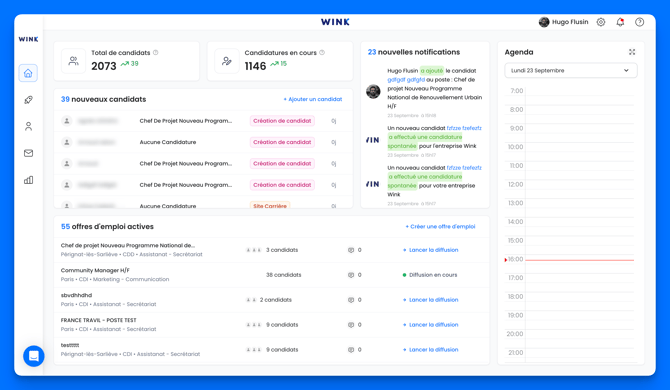Open Hugo Flusin user profile menu
Image resolution: width=670 pixels, height=390 pixels.
pyautogui.click(x=564, y=22)
